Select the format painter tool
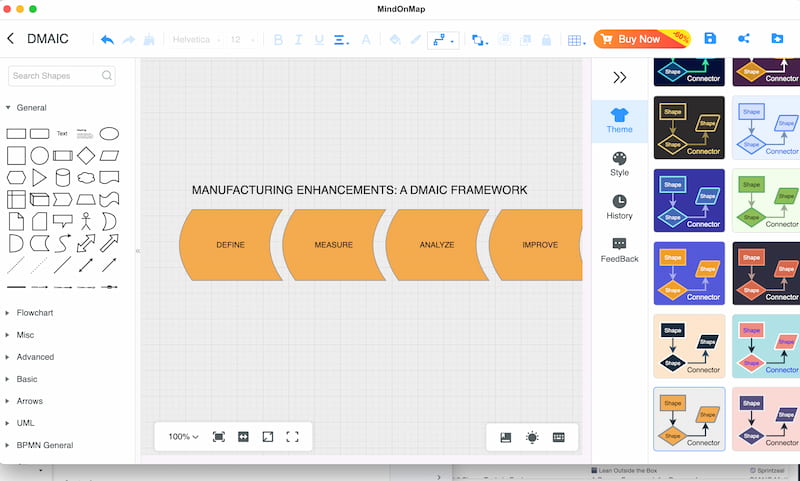The image size is (800, 481). tap(149, 40)
